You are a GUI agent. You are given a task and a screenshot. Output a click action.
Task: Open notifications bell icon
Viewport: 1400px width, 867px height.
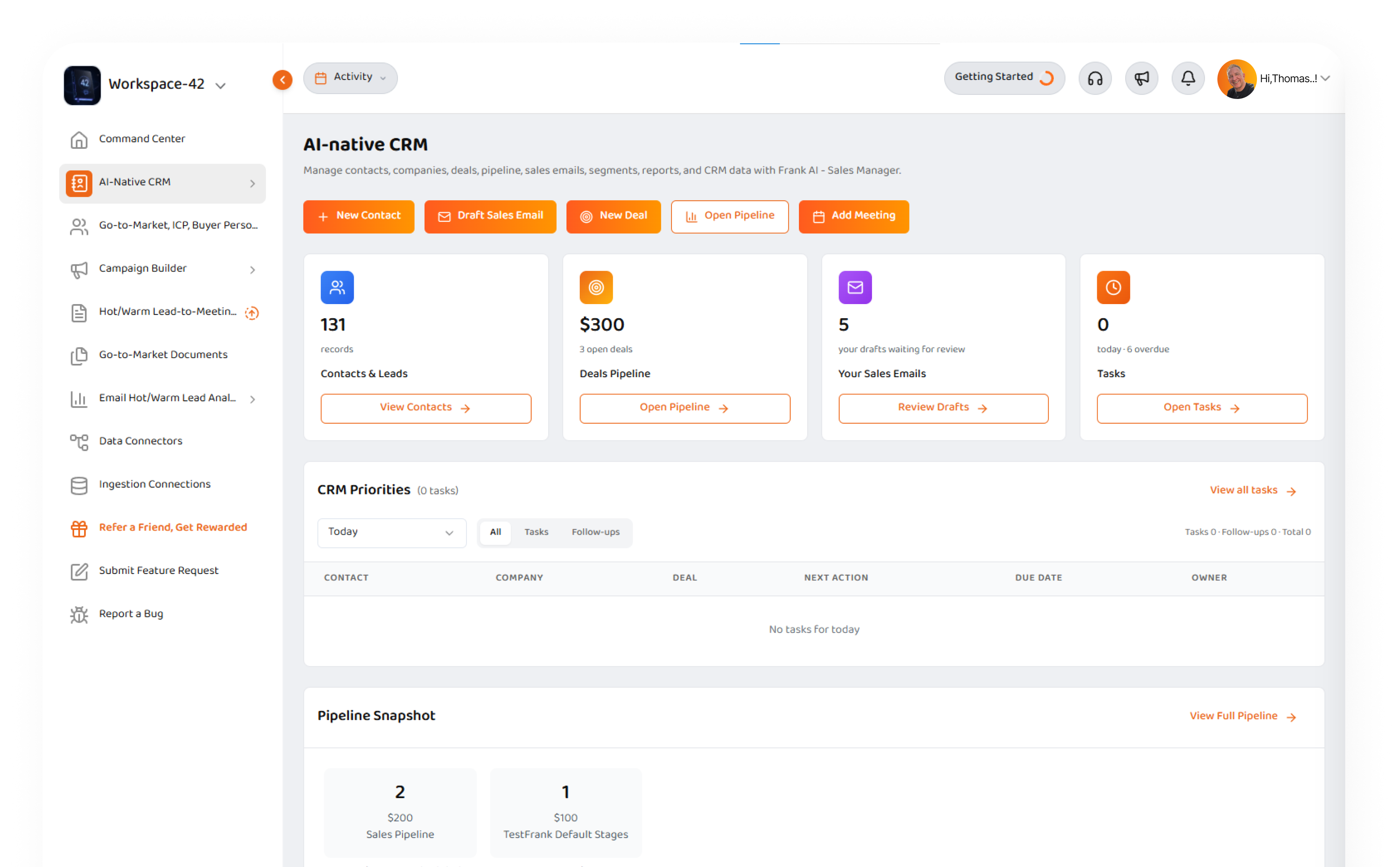[1187, 78]
